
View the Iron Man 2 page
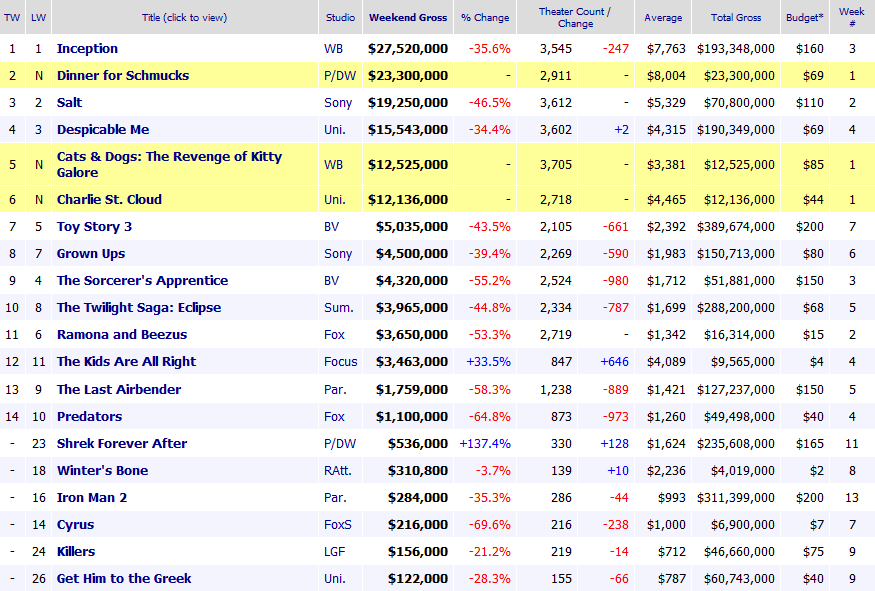tap(92, 498)
